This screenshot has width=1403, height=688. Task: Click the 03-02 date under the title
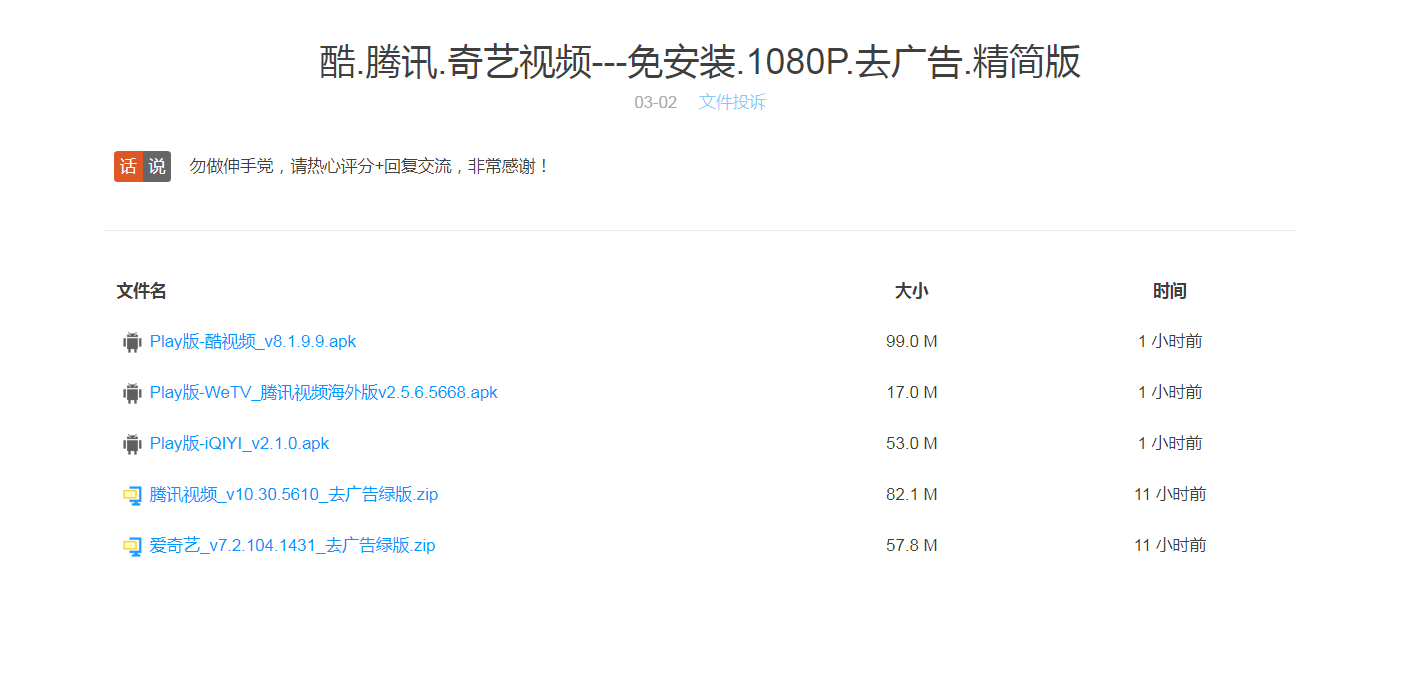coord(655,102)
